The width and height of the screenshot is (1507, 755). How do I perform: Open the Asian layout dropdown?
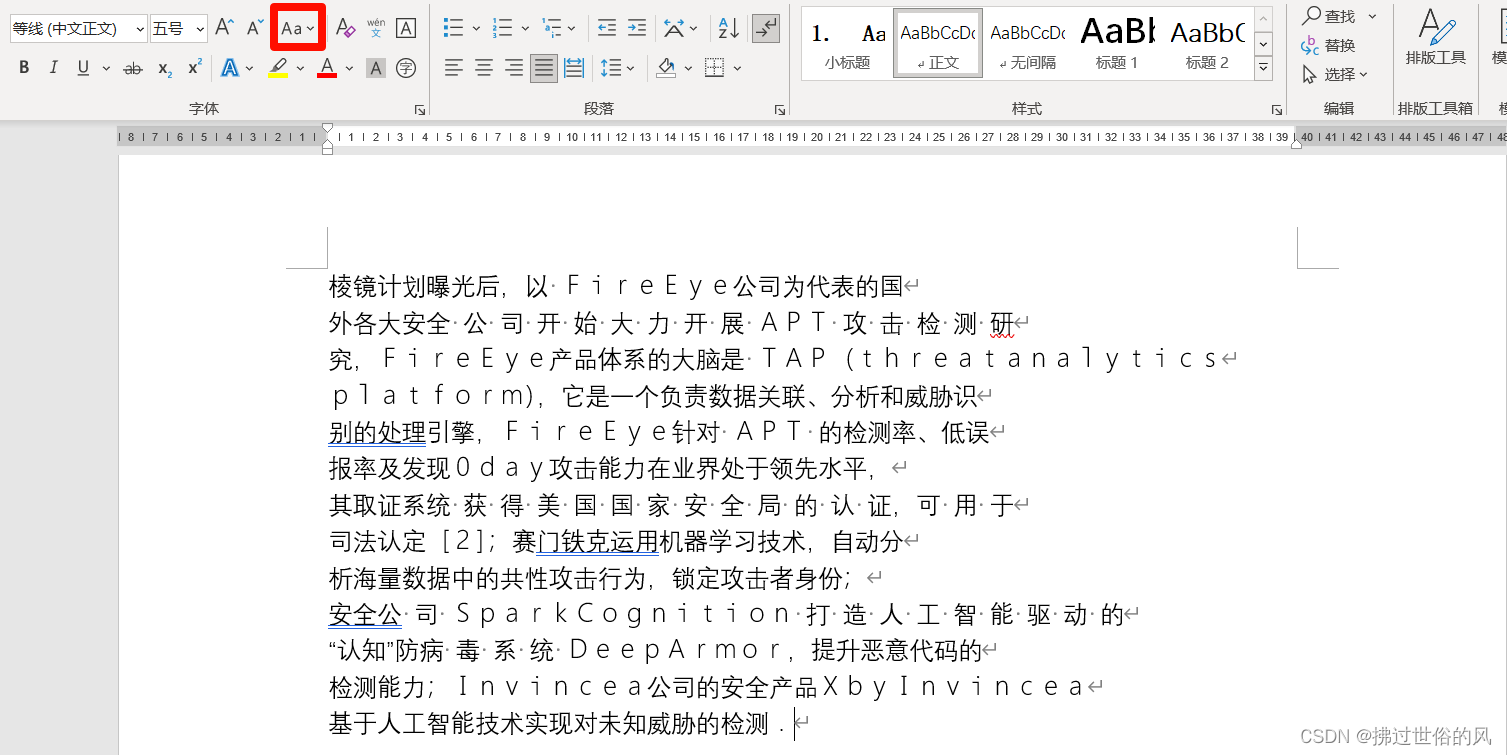681,28
